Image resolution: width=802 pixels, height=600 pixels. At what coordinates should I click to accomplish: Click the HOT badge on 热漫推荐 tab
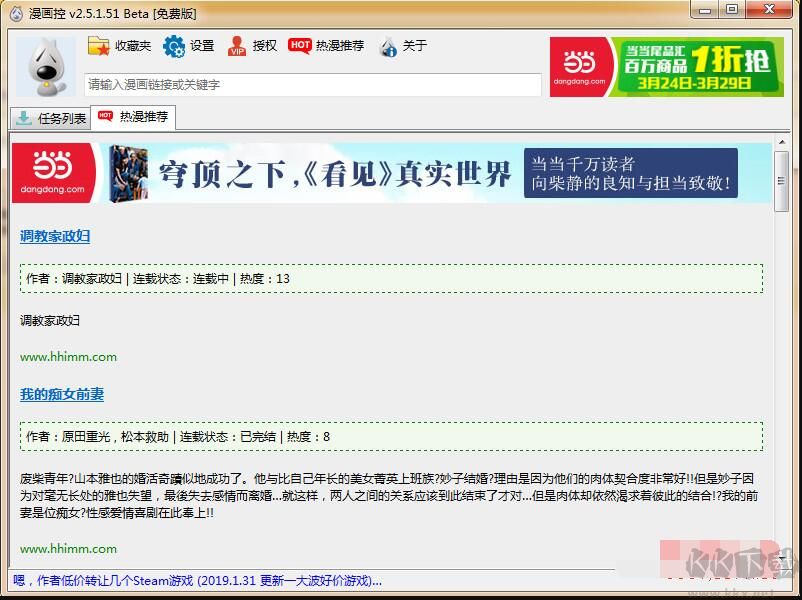[107, 116]
